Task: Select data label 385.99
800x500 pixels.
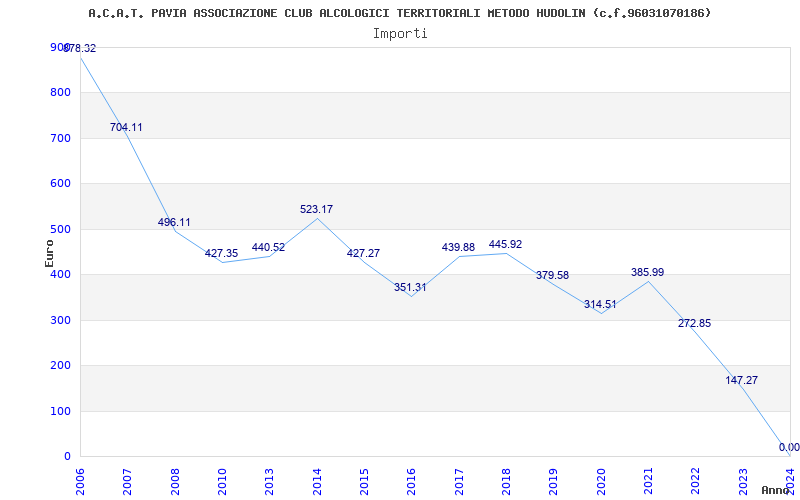Action: click(x=647, y=272)
